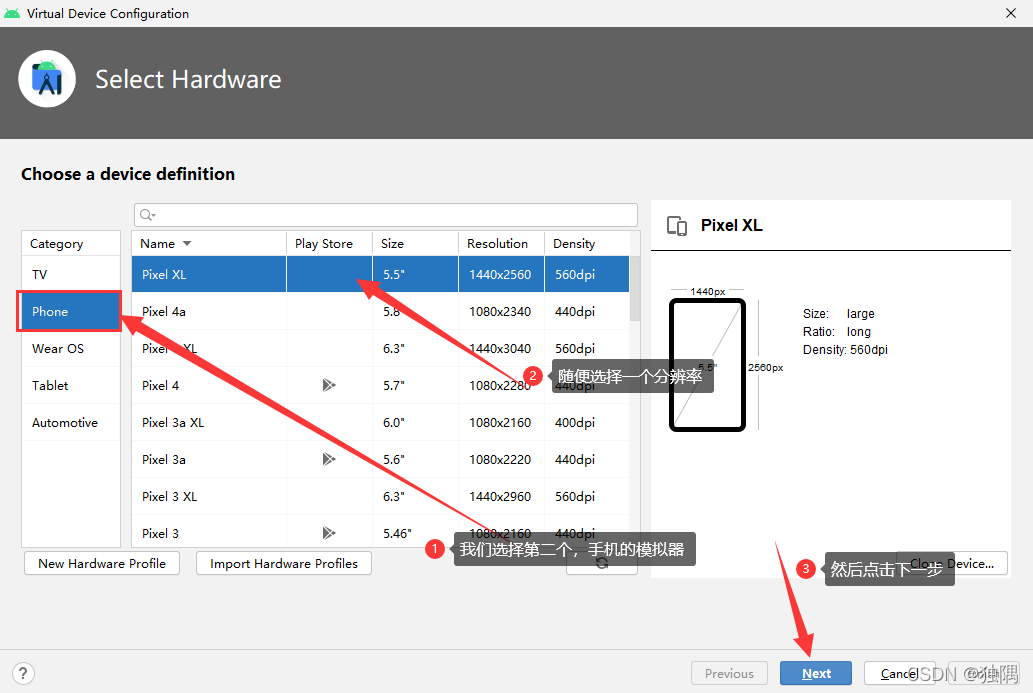This screenshot has width=1033, height=693.
Task: Create a New Hardware Profile
Action: coord(102,563)
